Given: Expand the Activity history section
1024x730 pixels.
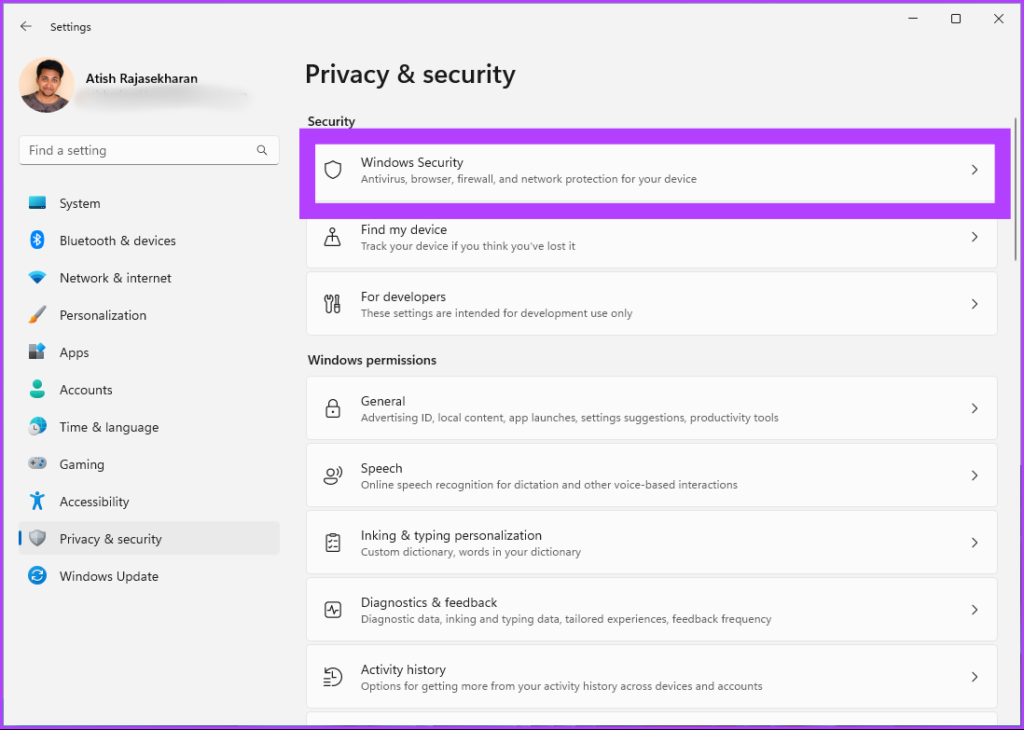Looking at the screenshot, I should click(975, 676).
